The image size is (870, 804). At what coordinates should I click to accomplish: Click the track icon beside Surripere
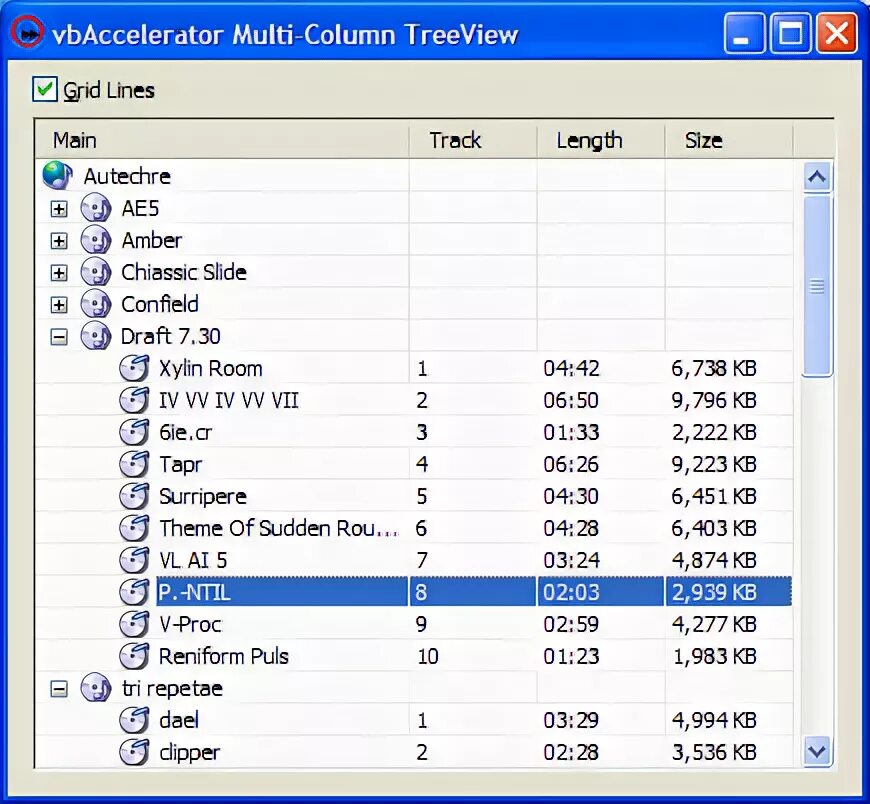(134, 496)
